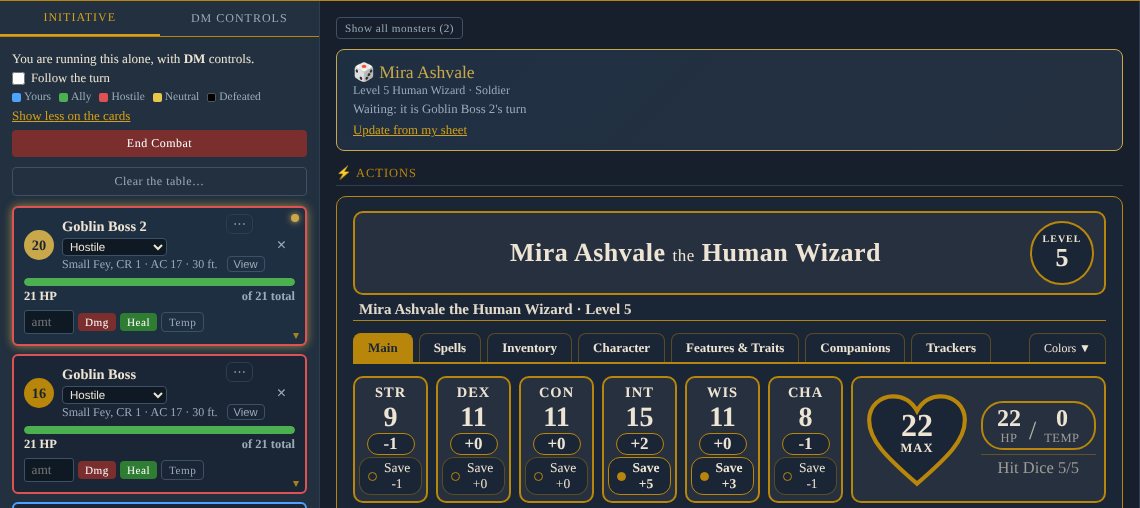
Task: Select the Main sheet tab
Action: 382,347
